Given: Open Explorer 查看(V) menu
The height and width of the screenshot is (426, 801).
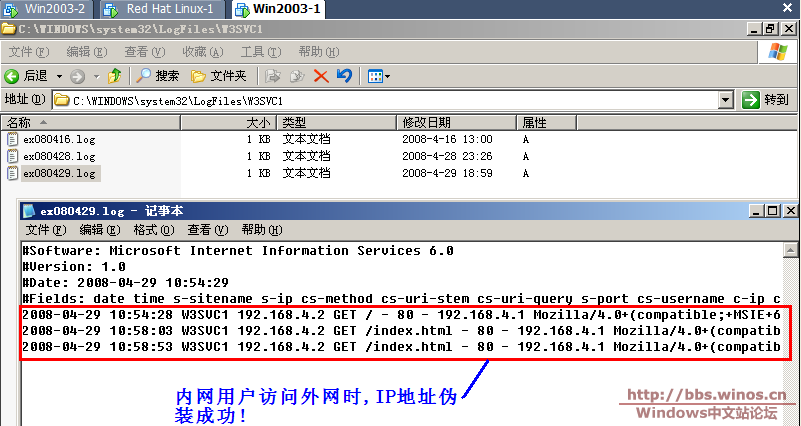Looking at the screenshot, I should (x=145, y=52).
